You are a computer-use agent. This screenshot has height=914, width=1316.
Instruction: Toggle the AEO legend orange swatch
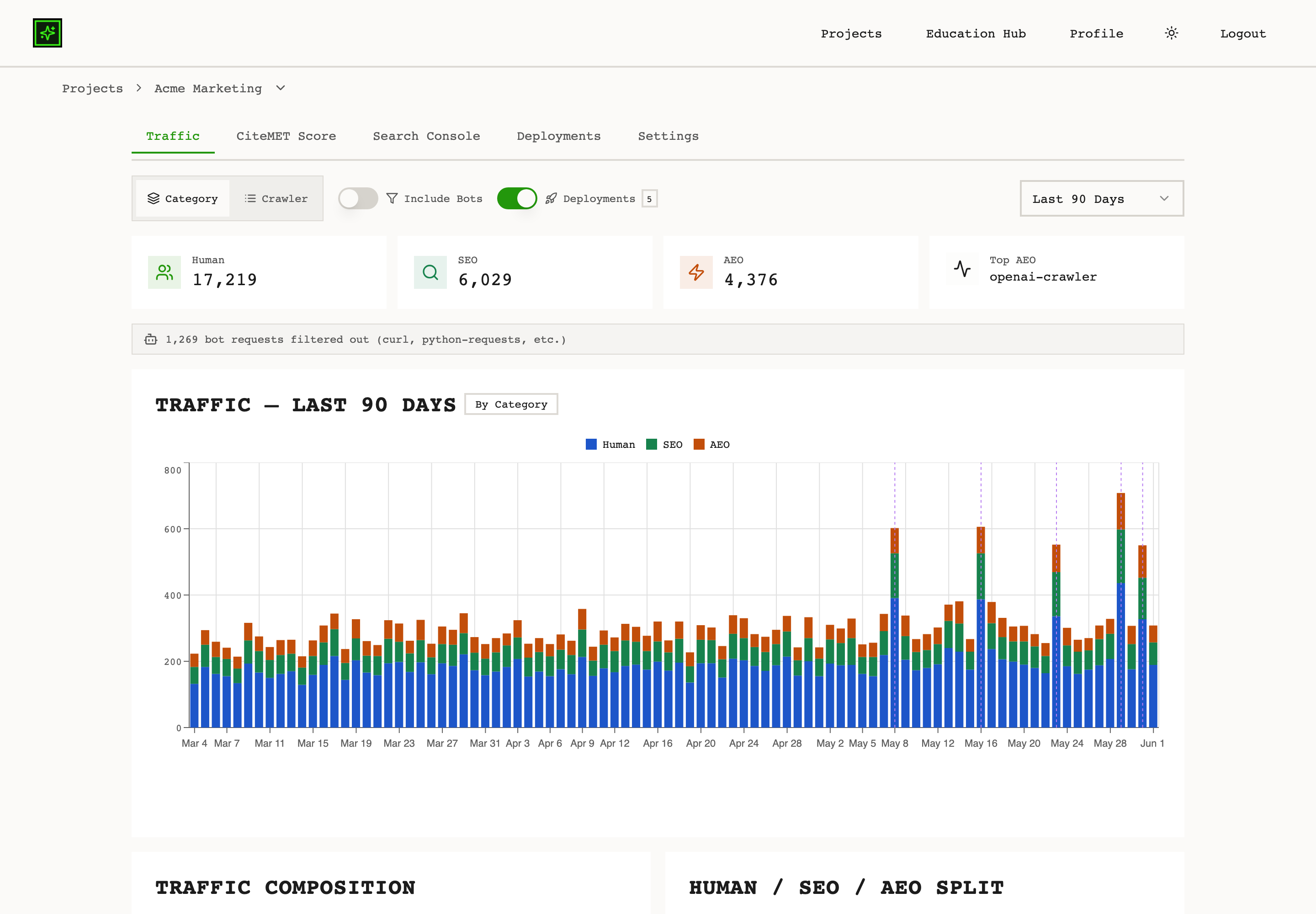699,444
